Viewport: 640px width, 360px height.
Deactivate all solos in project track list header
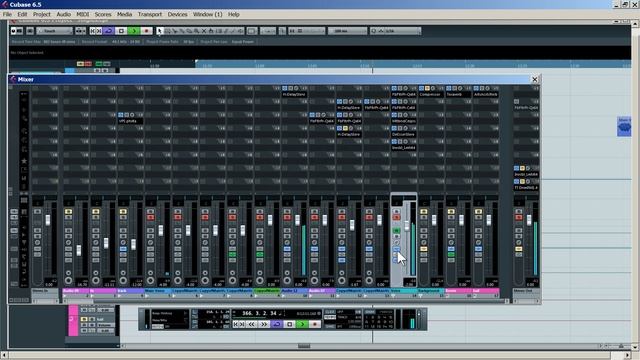pos(88,64)
